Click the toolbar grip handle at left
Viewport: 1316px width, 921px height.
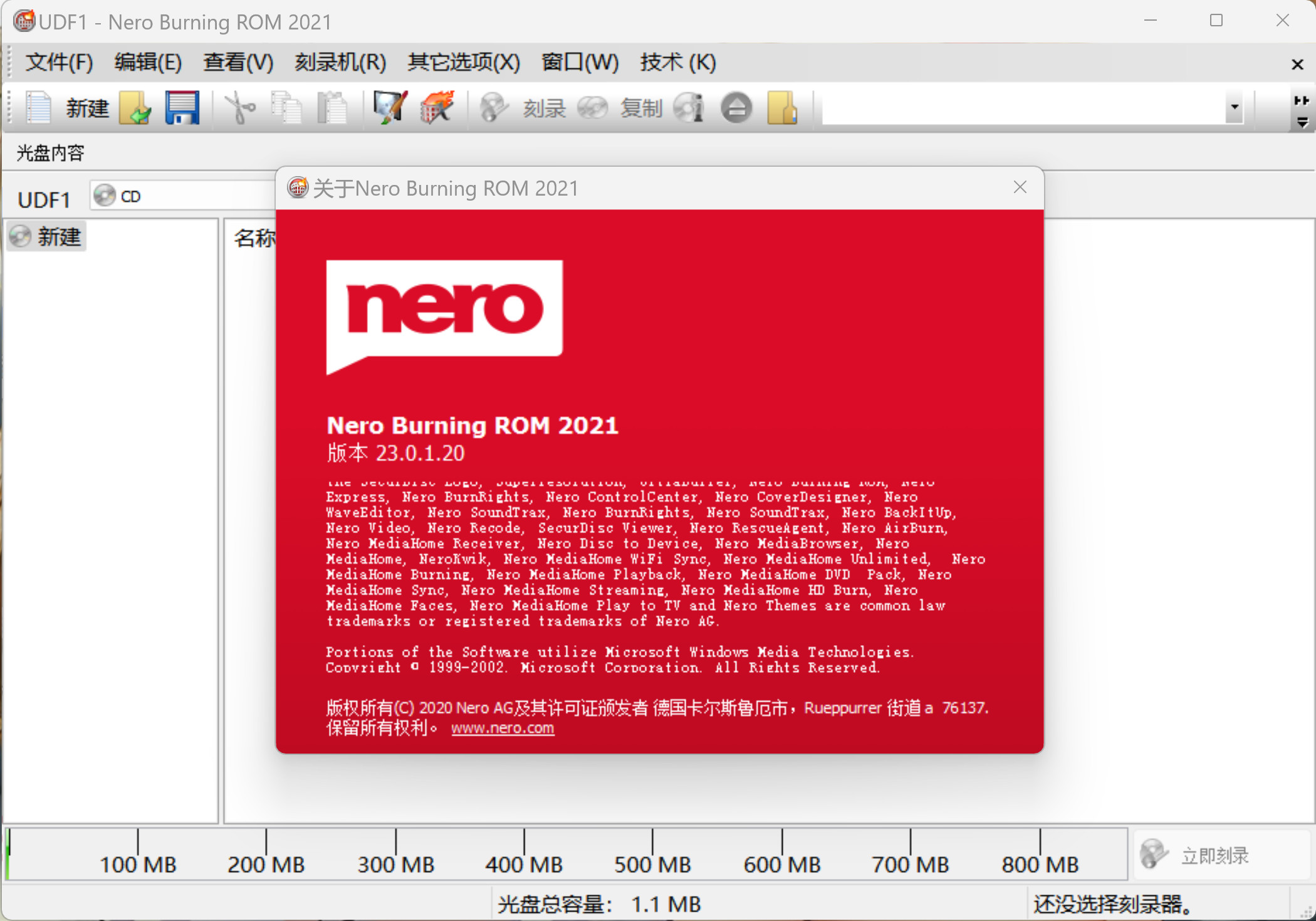pyautogui.click(x=9, y=108)
